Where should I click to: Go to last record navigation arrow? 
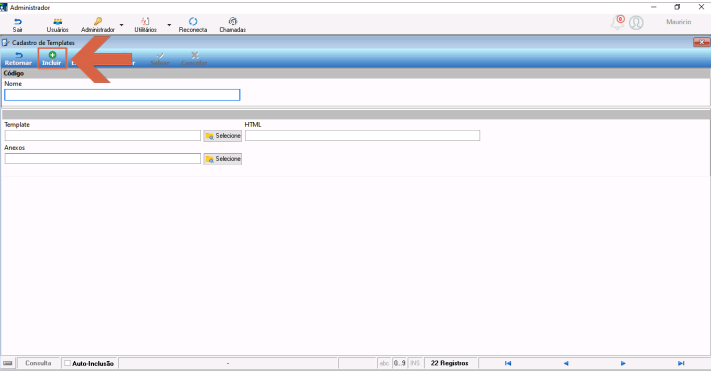click(x=681, y=363)
